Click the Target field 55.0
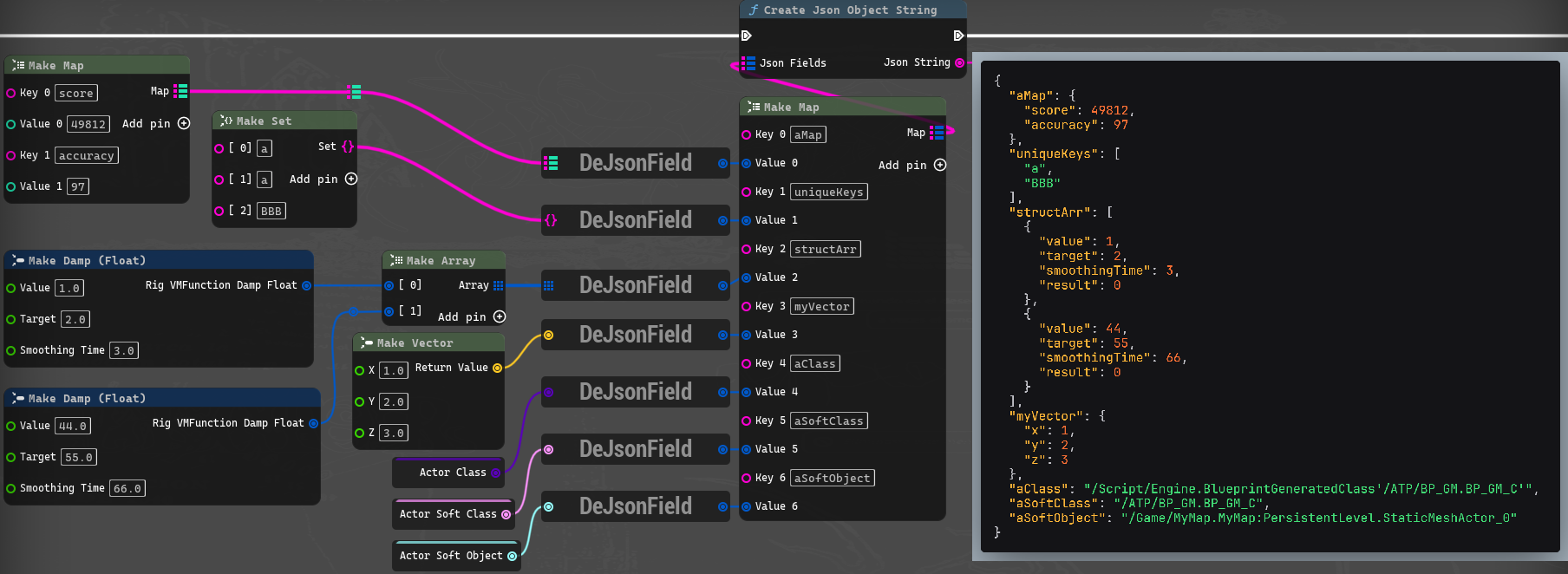Screen dimensions: 1568x574 pos(79,457)
